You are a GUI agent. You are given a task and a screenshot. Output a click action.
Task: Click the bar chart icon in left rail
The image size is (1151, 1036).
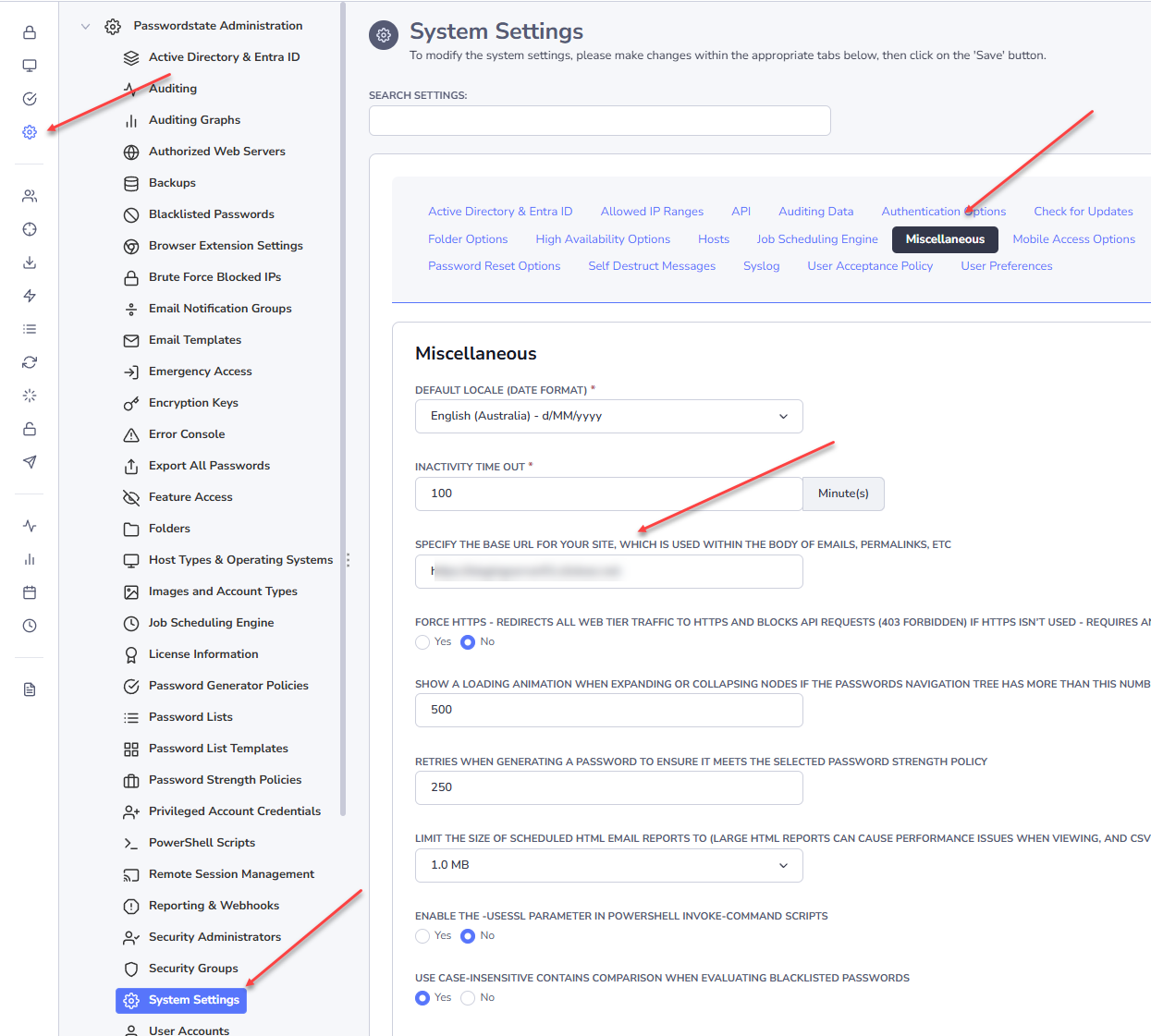pyautogui.click(x=30, y=559)
